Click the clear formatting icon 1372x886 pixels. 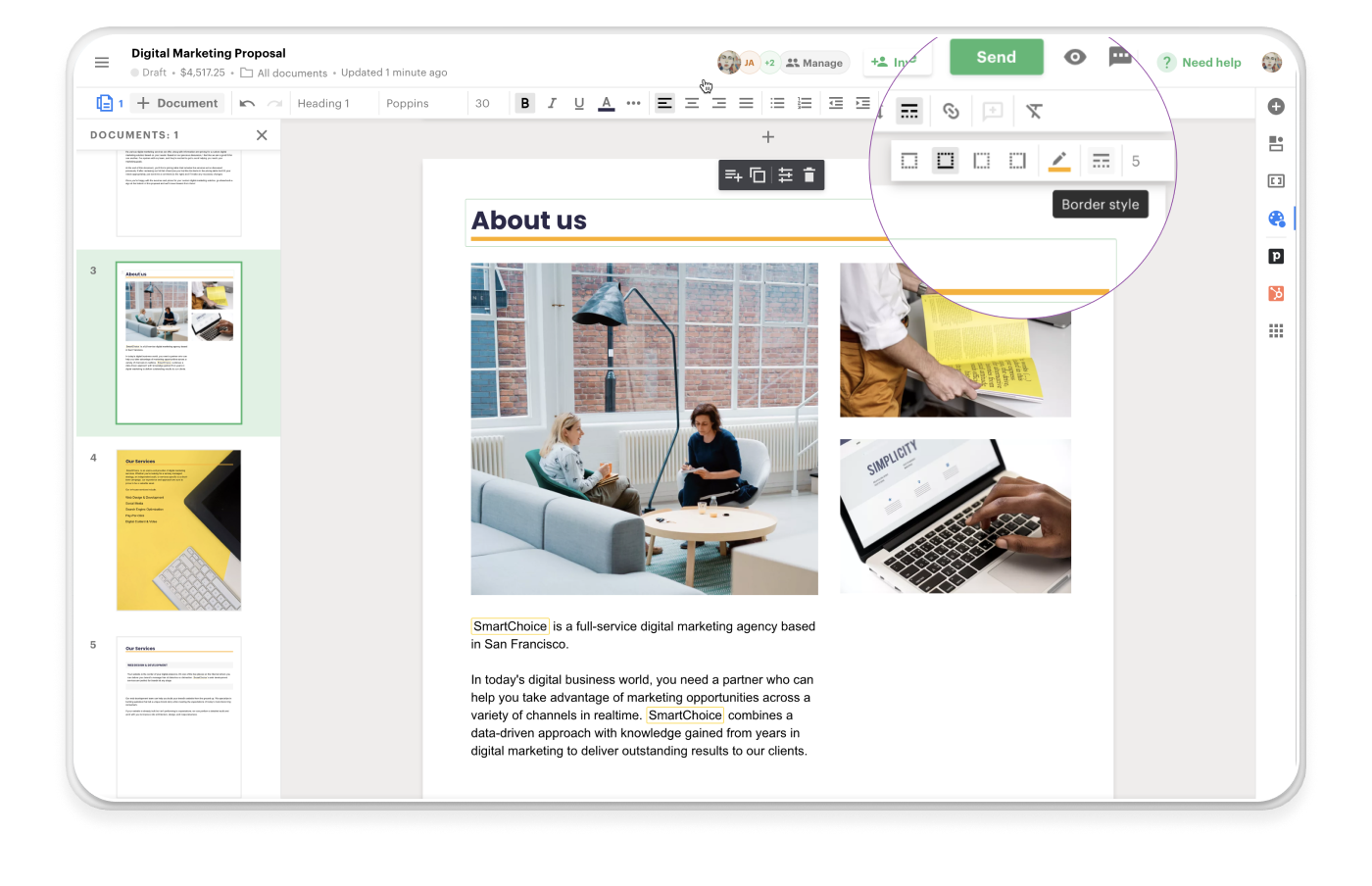(x=1034, y=111)
